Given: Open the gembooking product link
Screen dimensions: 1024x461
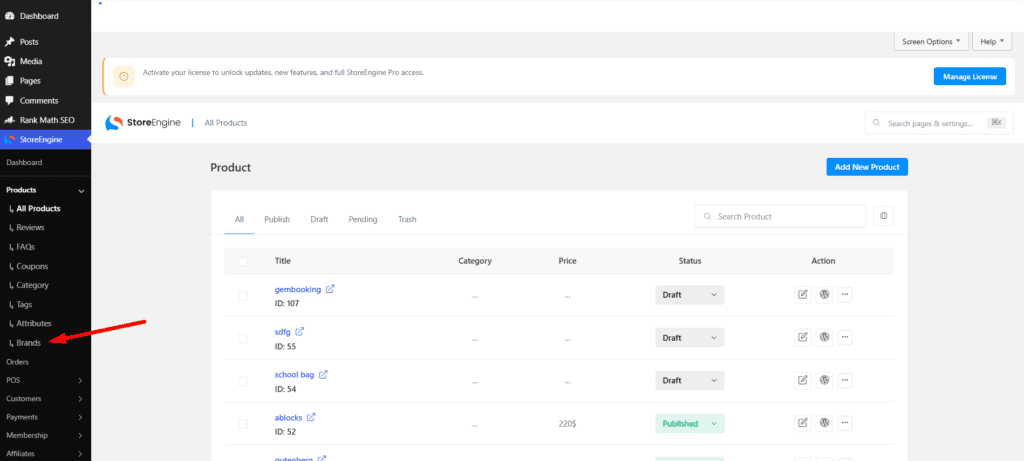Looking at the screenshot, I should pos(298,289).
